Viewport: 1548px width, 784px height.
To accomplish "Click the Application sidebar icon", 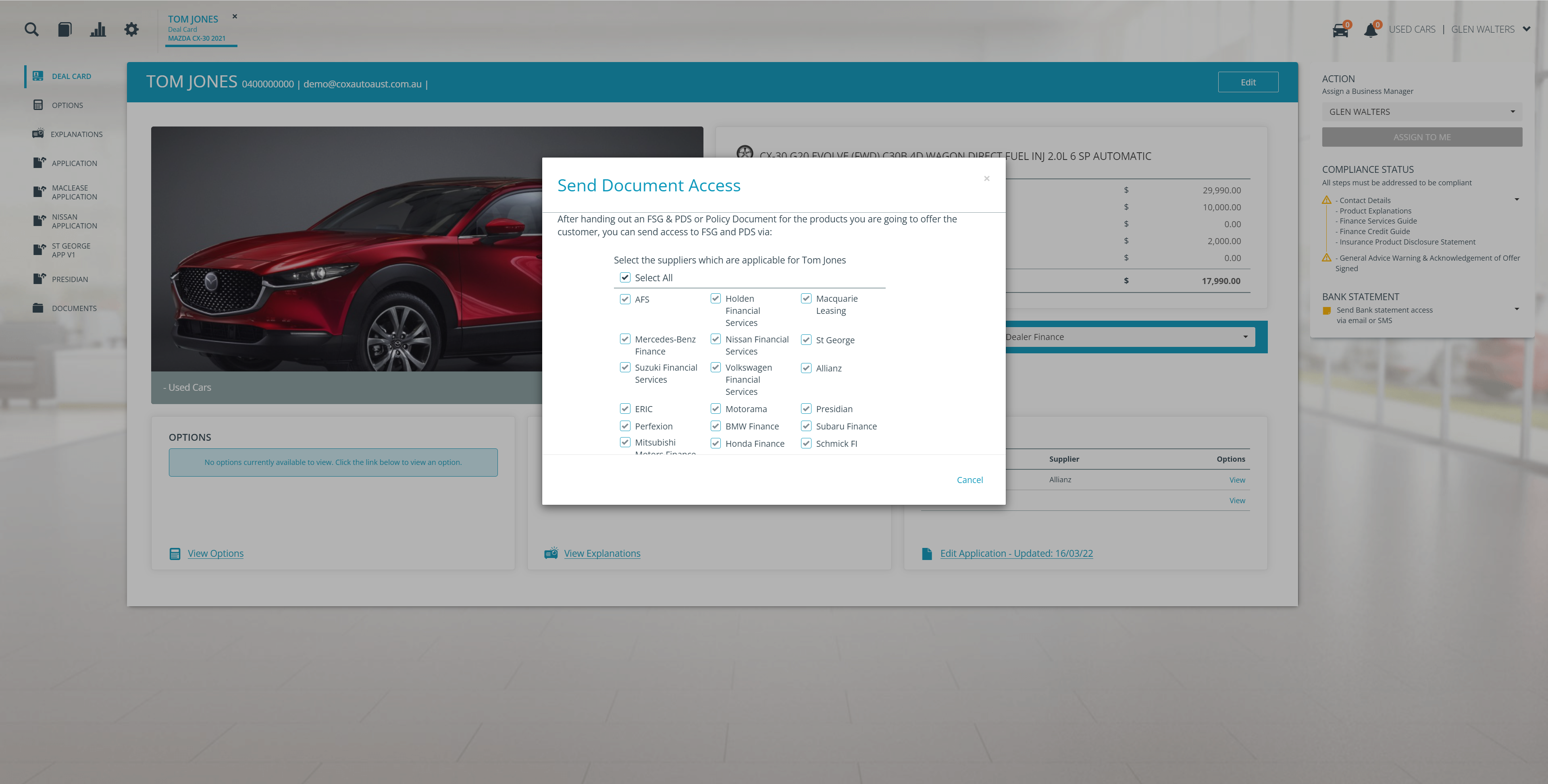I will point(39,162).
